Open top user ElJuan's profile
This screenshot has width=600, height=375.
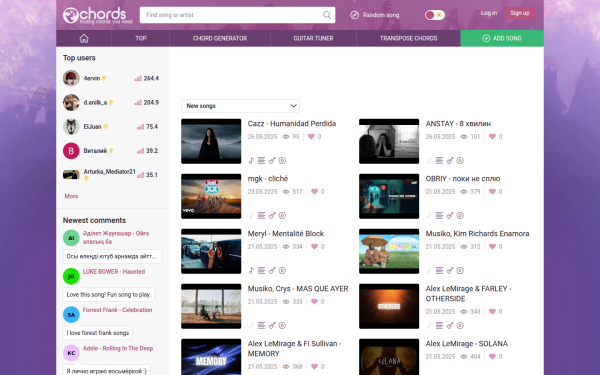(x=92, y=127)
